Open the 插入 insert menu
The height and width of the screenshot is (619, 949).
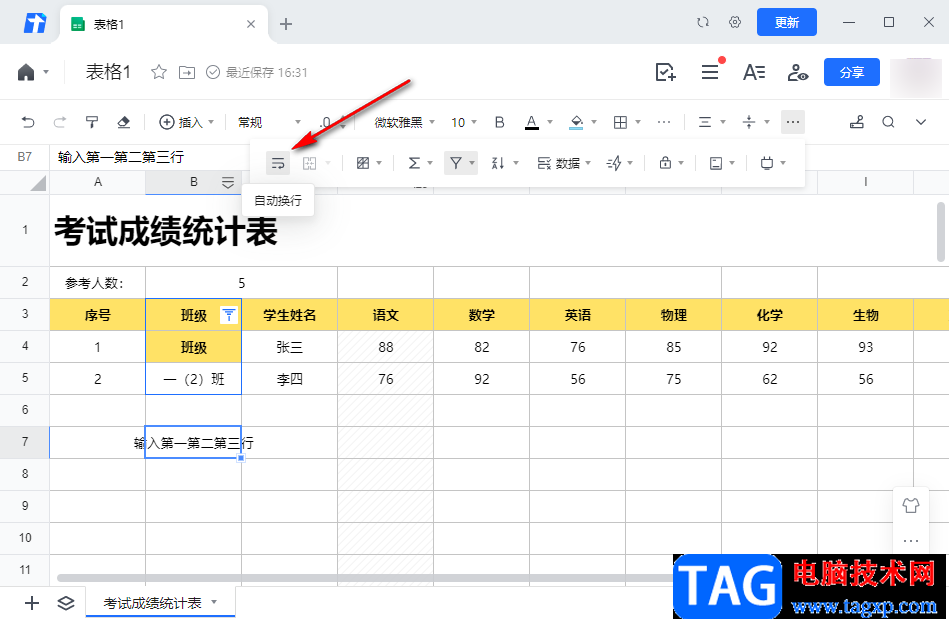pyautogui.click(x=186, y=122)
